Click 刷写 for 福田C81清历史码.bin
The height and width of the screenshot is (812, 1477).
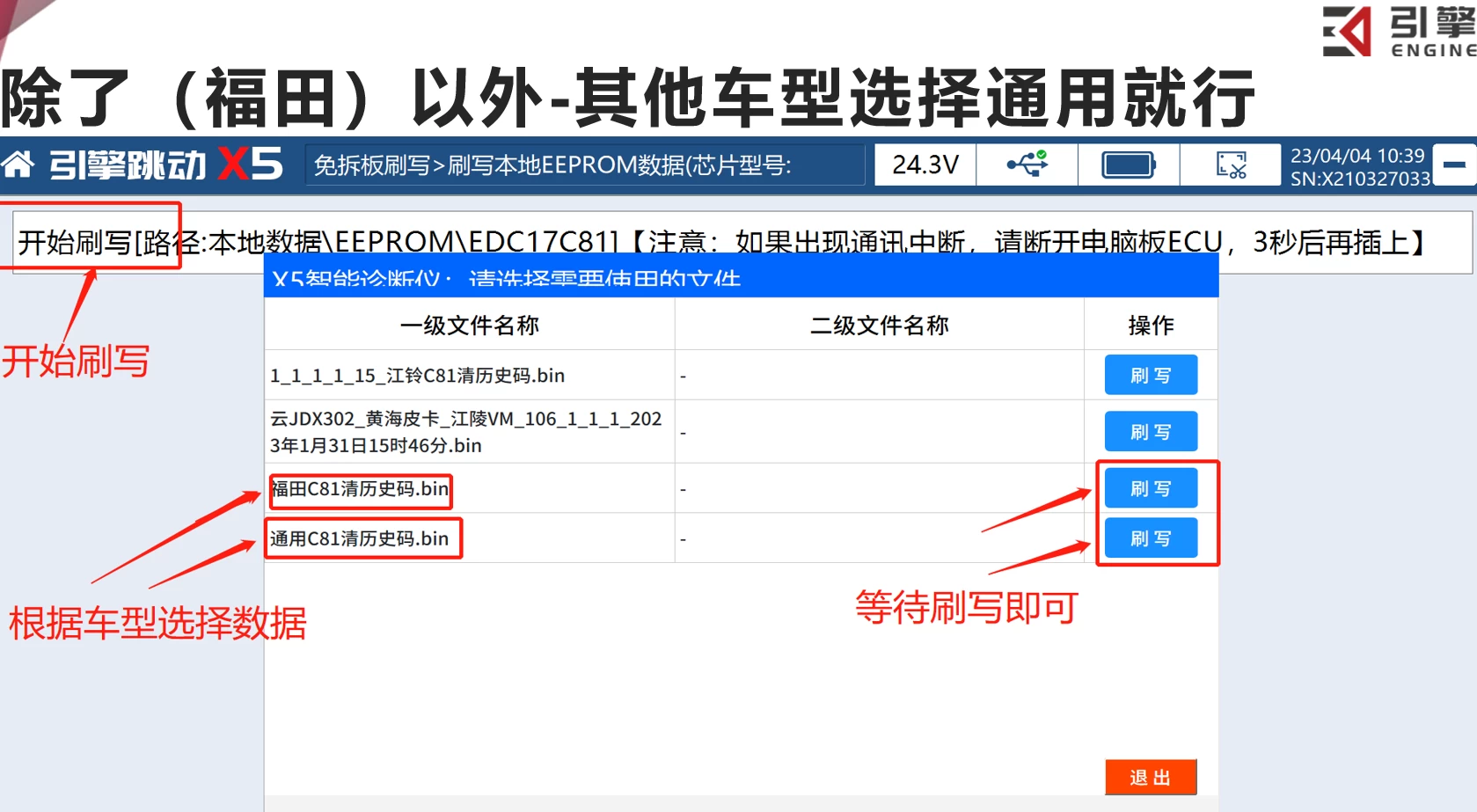click(1151, 487)
